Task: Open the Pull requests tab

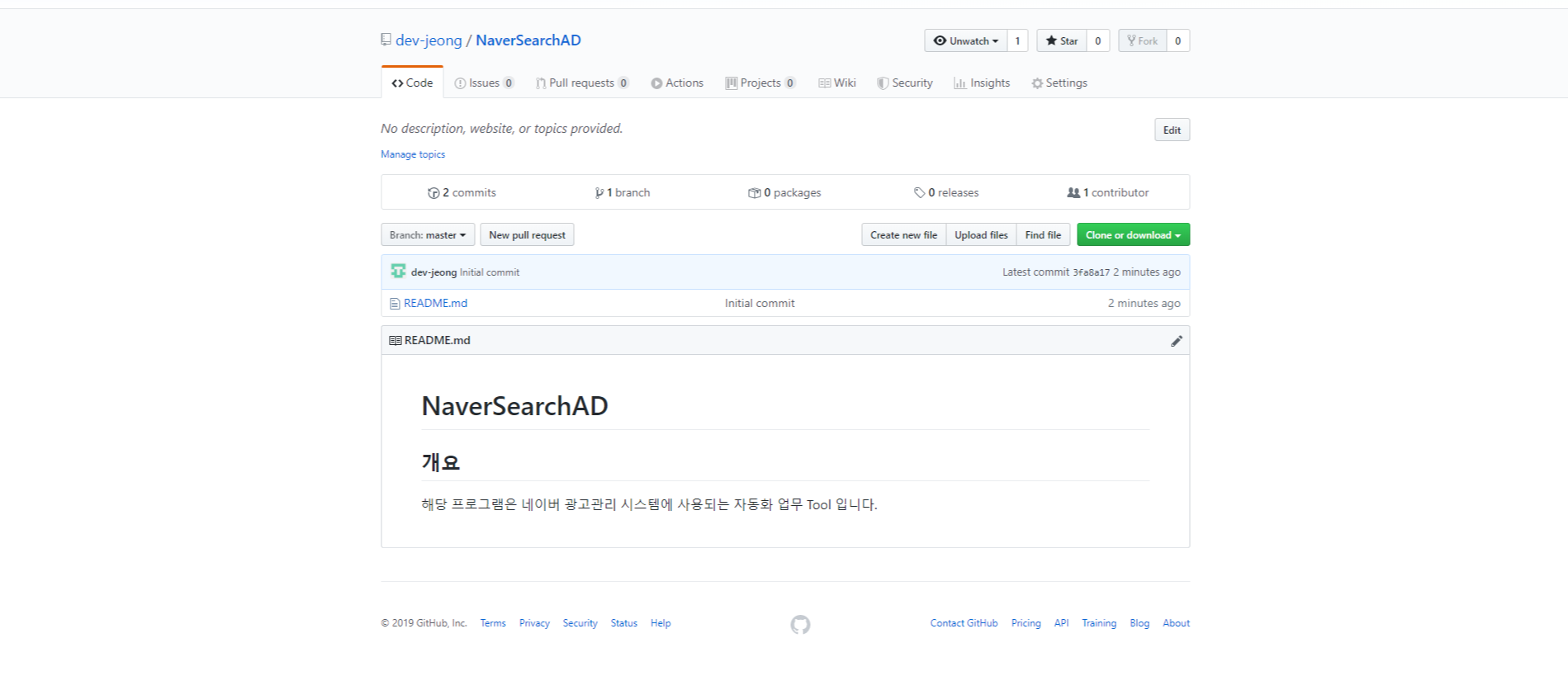Action: point(582,83)
